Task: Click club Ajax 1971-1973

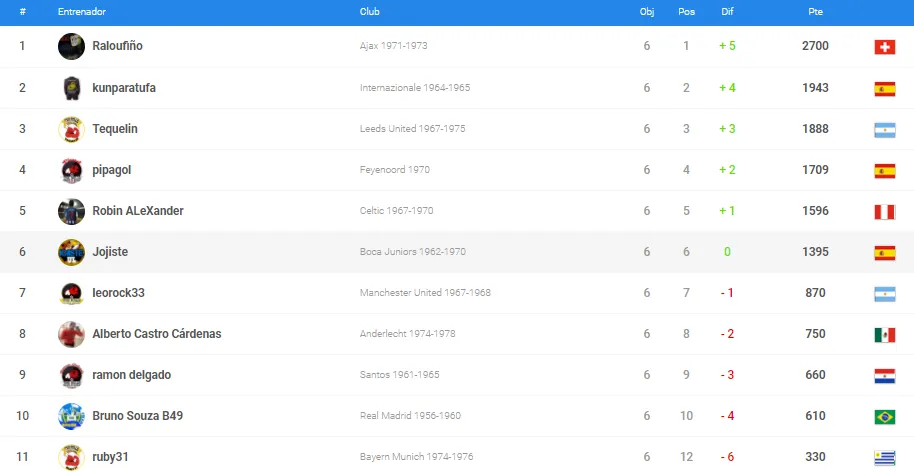Action: [x=393, y=46]
